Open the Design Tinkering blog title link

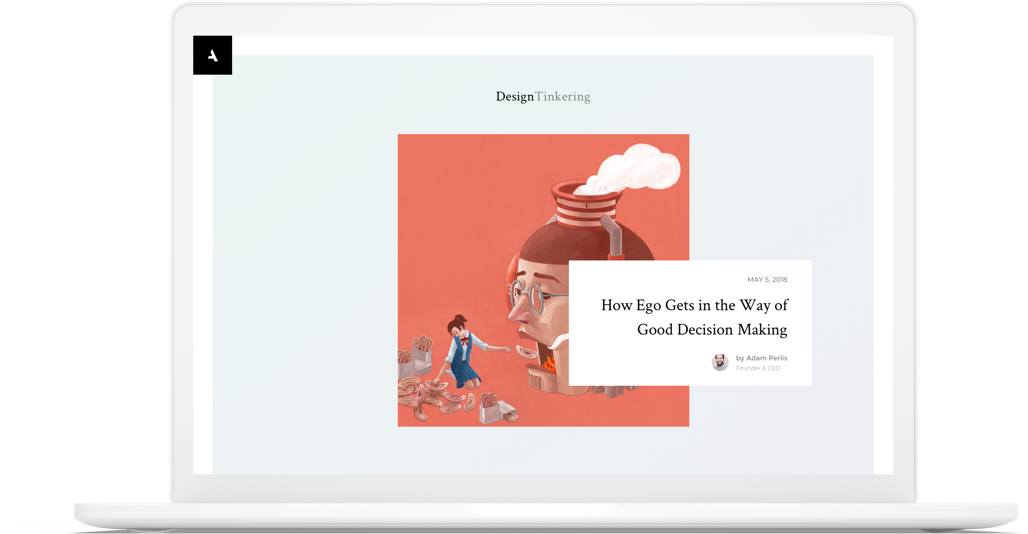542,97
